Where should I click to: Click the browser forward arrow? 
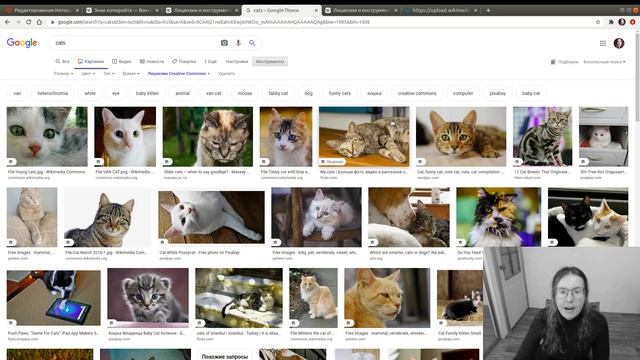18,22
